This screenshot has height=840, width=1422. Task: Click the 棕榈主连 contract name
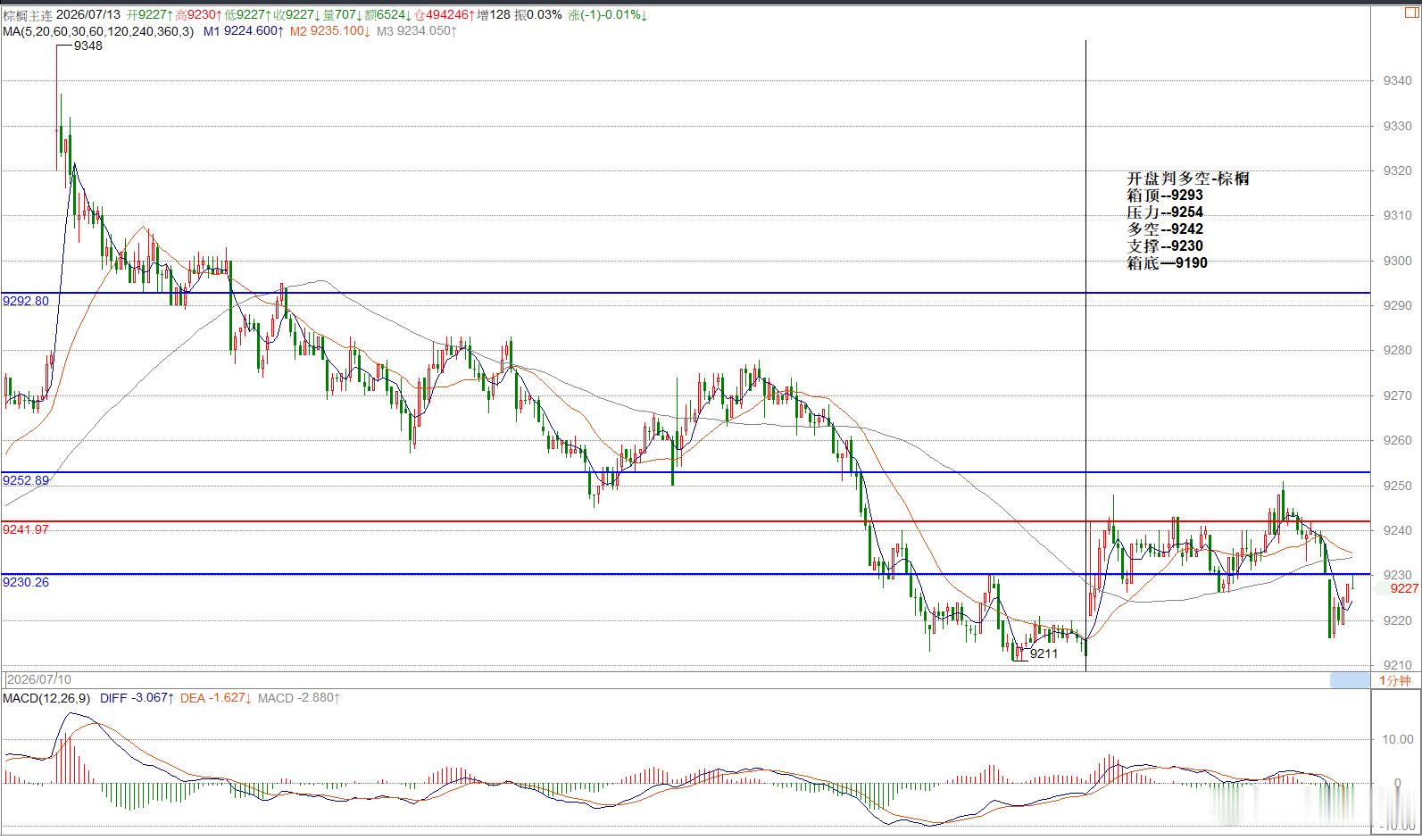(x=27, y=15)
